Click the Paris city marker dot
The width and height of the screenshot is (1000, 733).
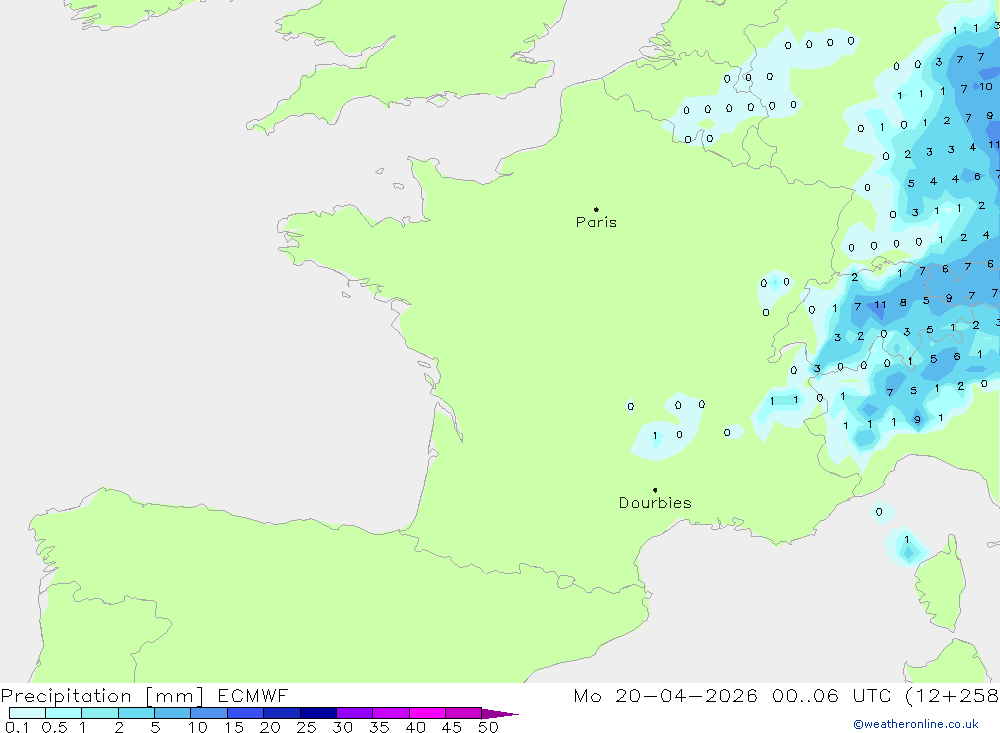point(596,210)
